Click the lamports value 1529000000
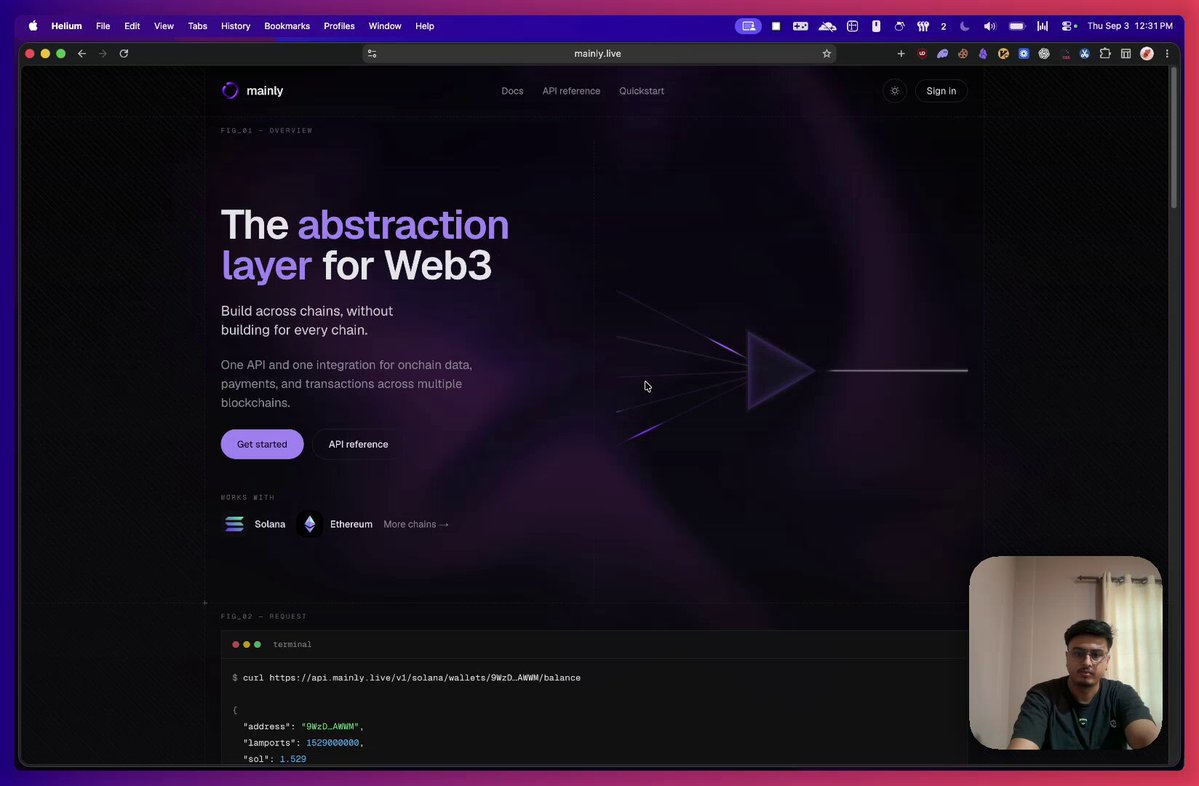 coord(333,743)
